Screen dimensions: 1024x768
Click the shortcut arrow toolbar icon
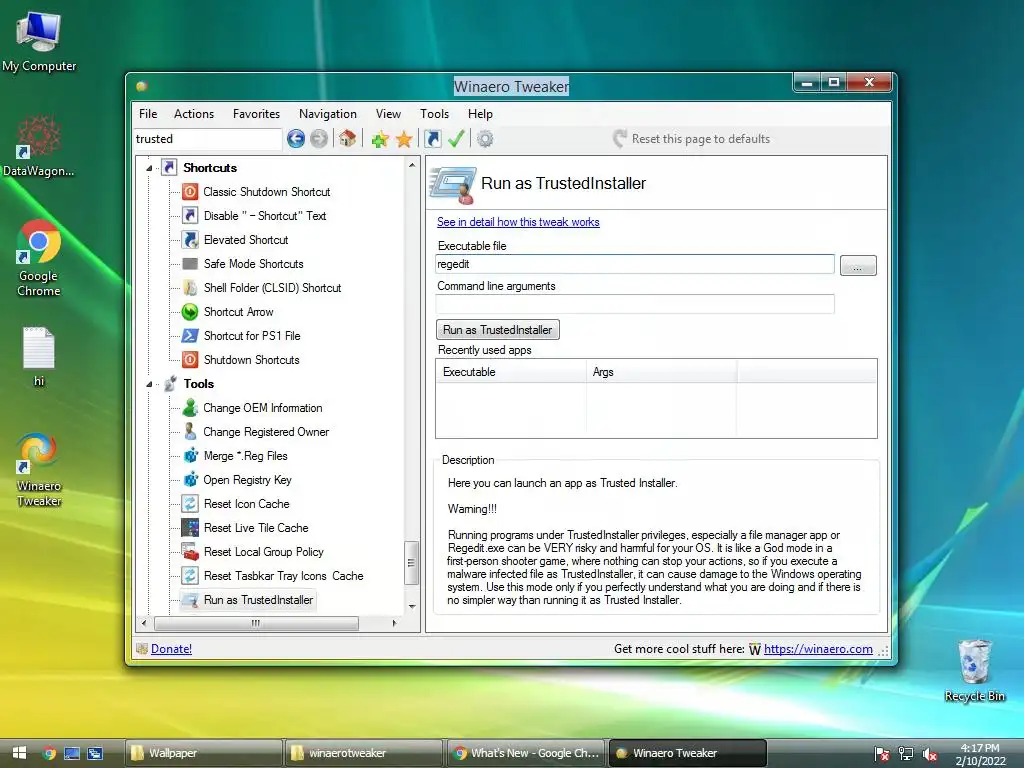click(x=432, y=138)
